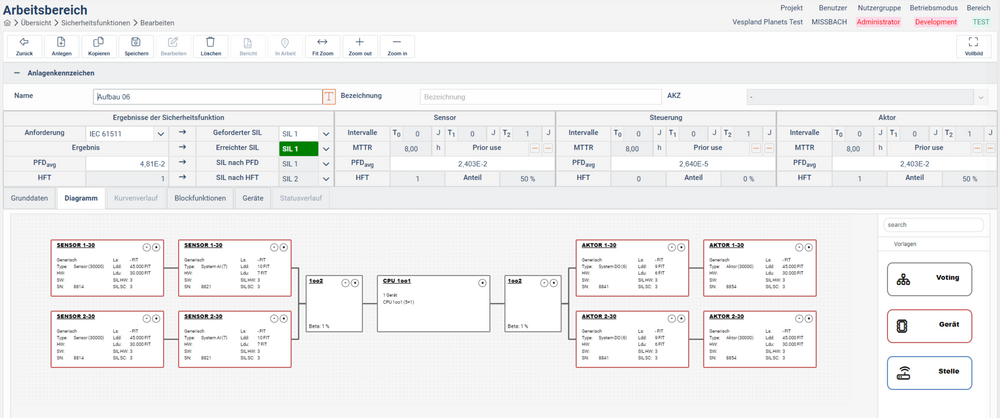The image size is (1000, 418).
Task: Open the Geforderter SIL dropdown
Action: coord(326,133)
